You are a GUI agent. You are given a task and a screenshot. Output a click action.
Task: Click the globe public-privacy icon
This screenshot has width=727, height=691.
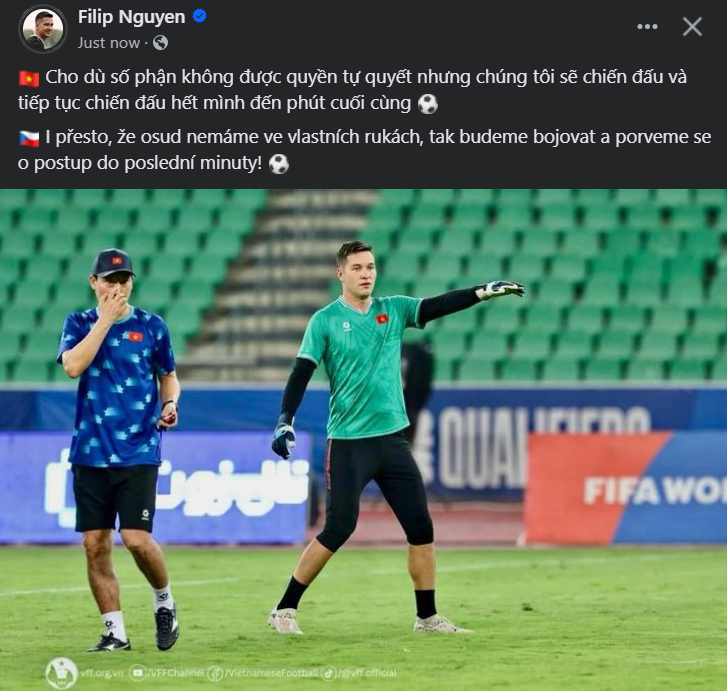(x=160, y=43)
